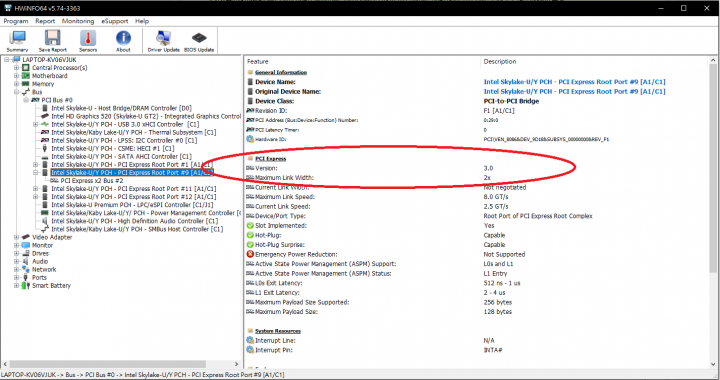Viewport: 720px width, 380px height.
Task: Expand the USB 3.0 xHCI Controller node
Action: [35, 124]
